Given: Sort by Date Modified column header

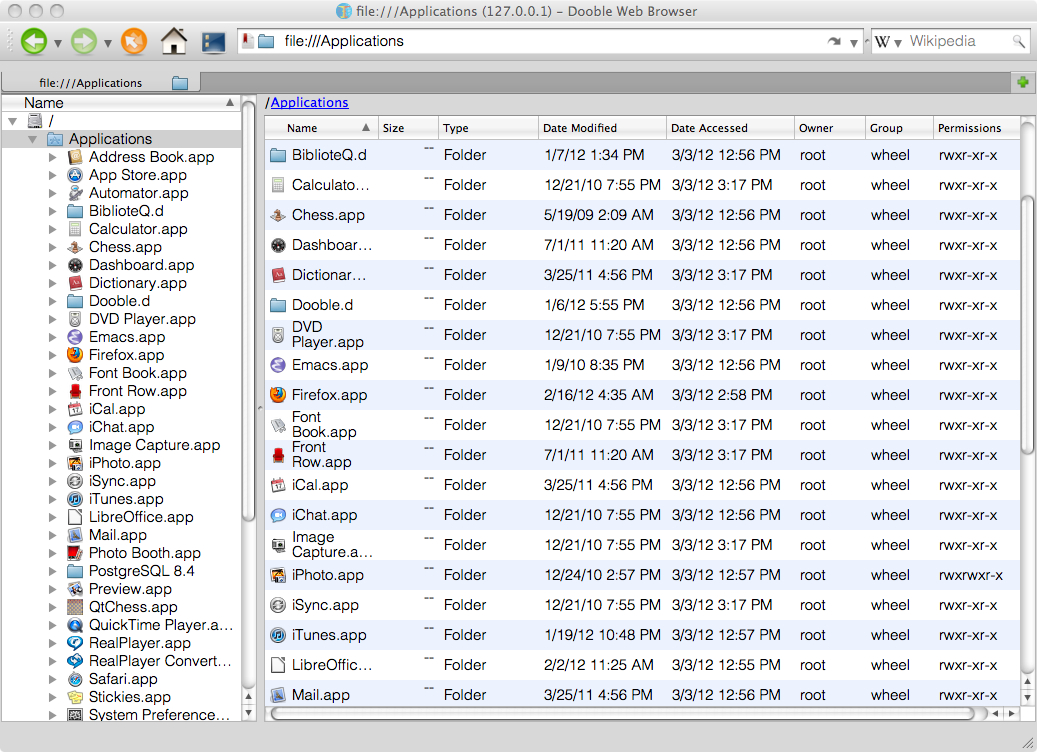Looking at the screenshot, I should click(602, 128).
